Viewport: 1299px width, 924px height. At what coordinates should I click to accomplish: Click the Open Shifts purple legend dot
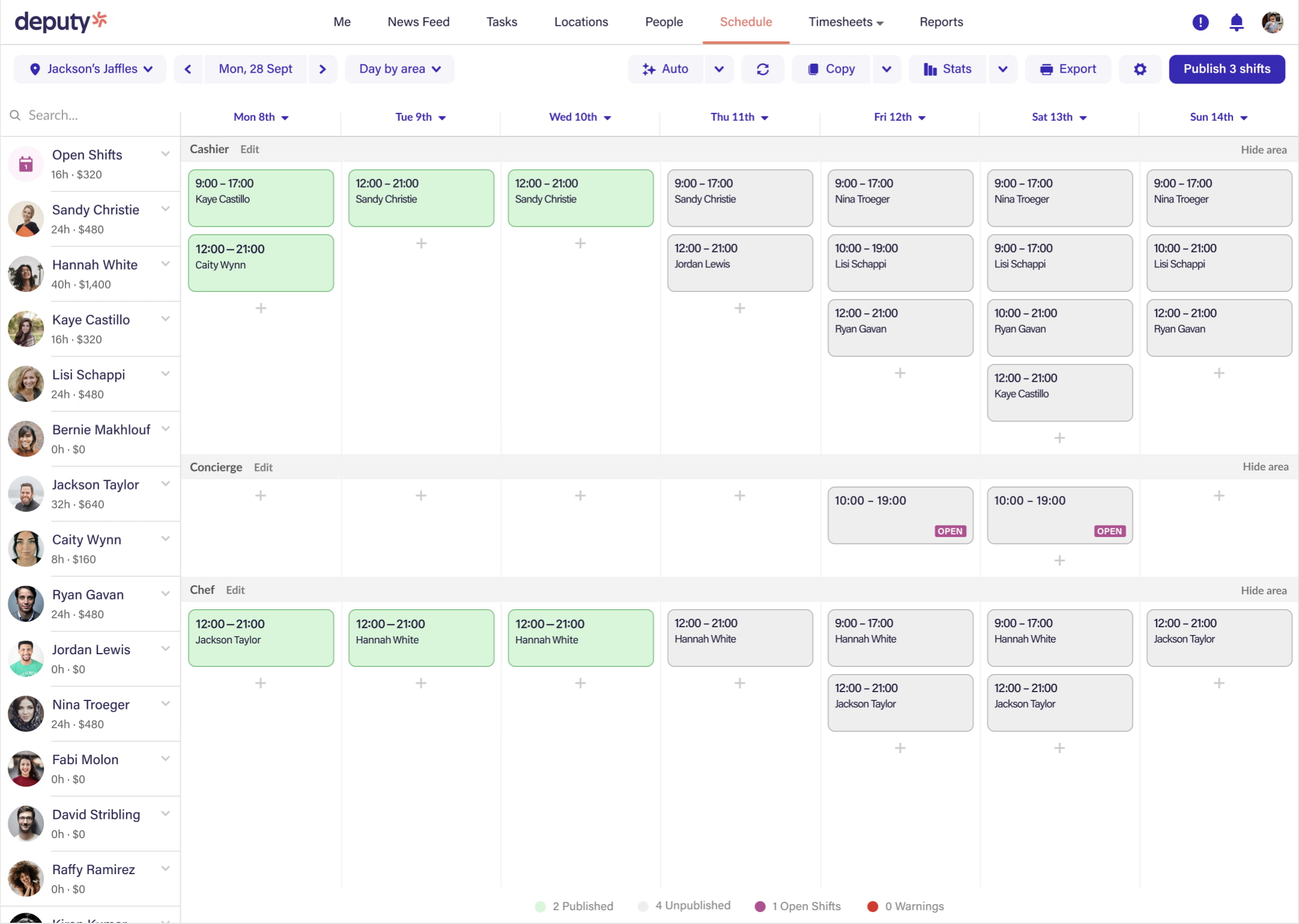pyautogui.click(x=760, y=906)
